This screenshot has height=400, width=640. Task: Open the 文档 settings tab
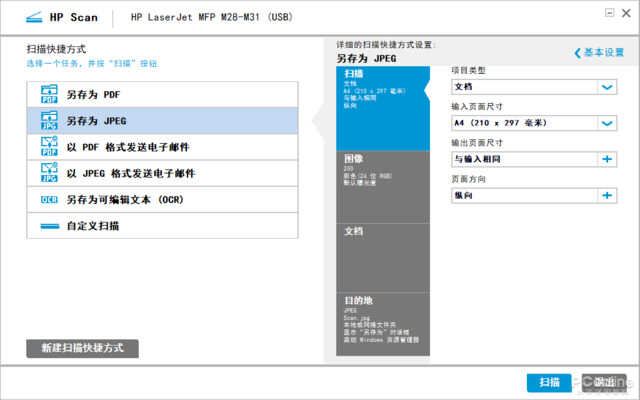[383, 258]
